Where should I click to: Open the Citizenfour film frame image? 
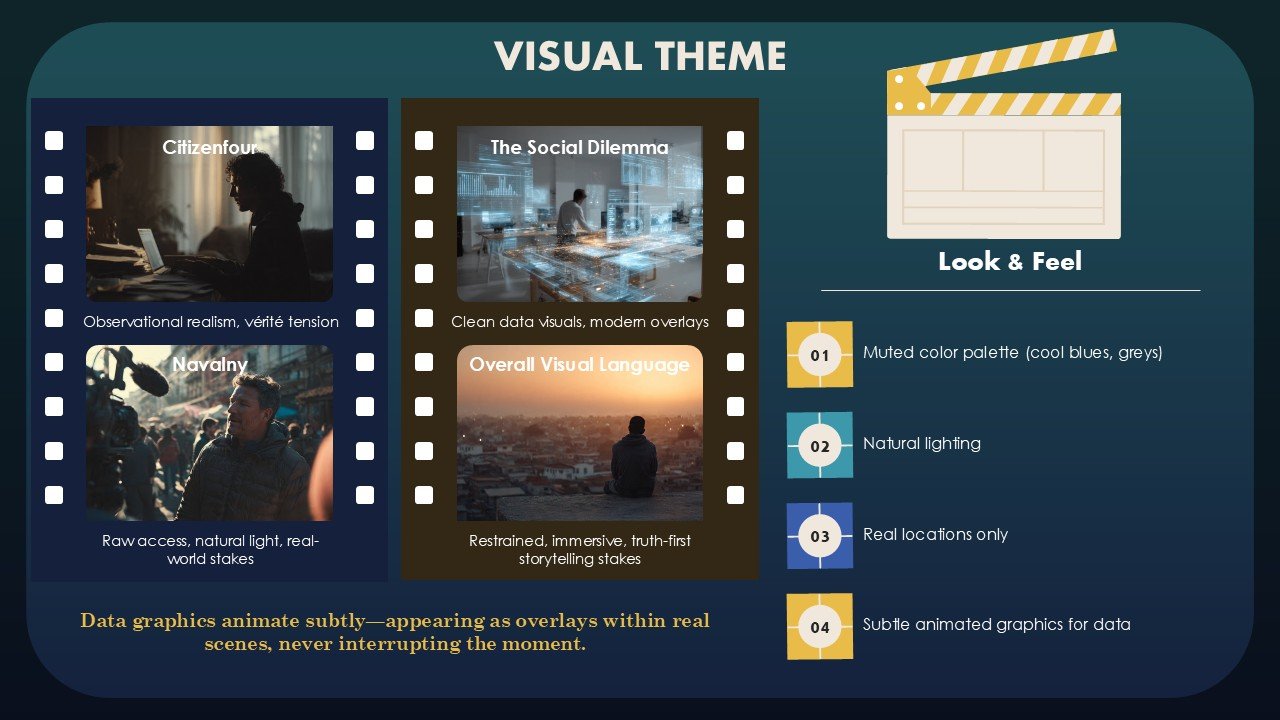point(209,214)
